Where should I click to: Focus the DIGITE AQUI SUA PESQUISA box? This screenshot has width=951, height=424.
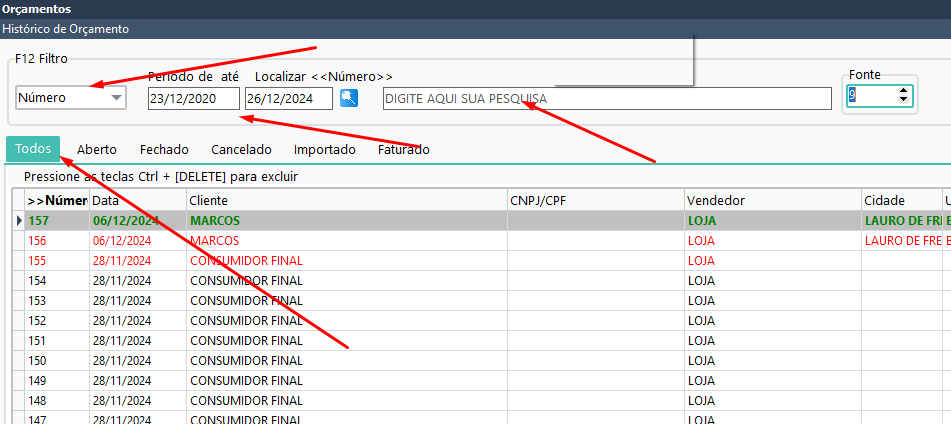pyautogui.click(x=607, y=99)
